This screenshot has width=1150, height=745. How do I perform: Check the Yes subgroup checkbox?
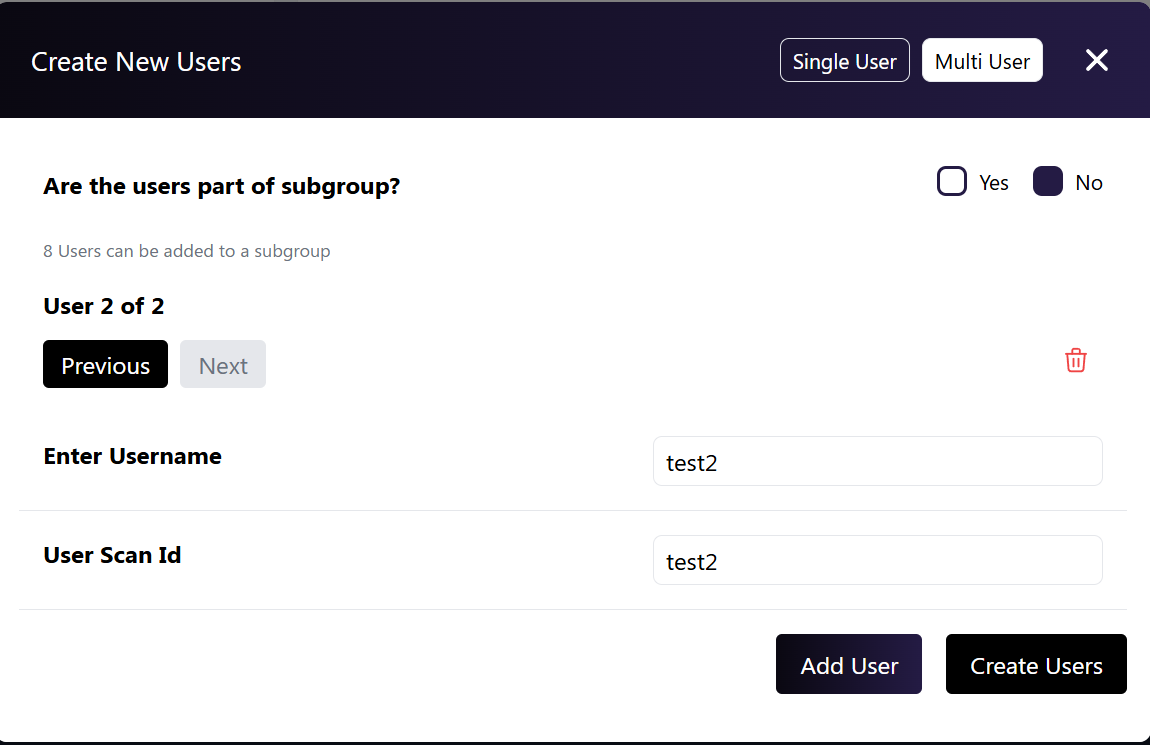(951, 182)
